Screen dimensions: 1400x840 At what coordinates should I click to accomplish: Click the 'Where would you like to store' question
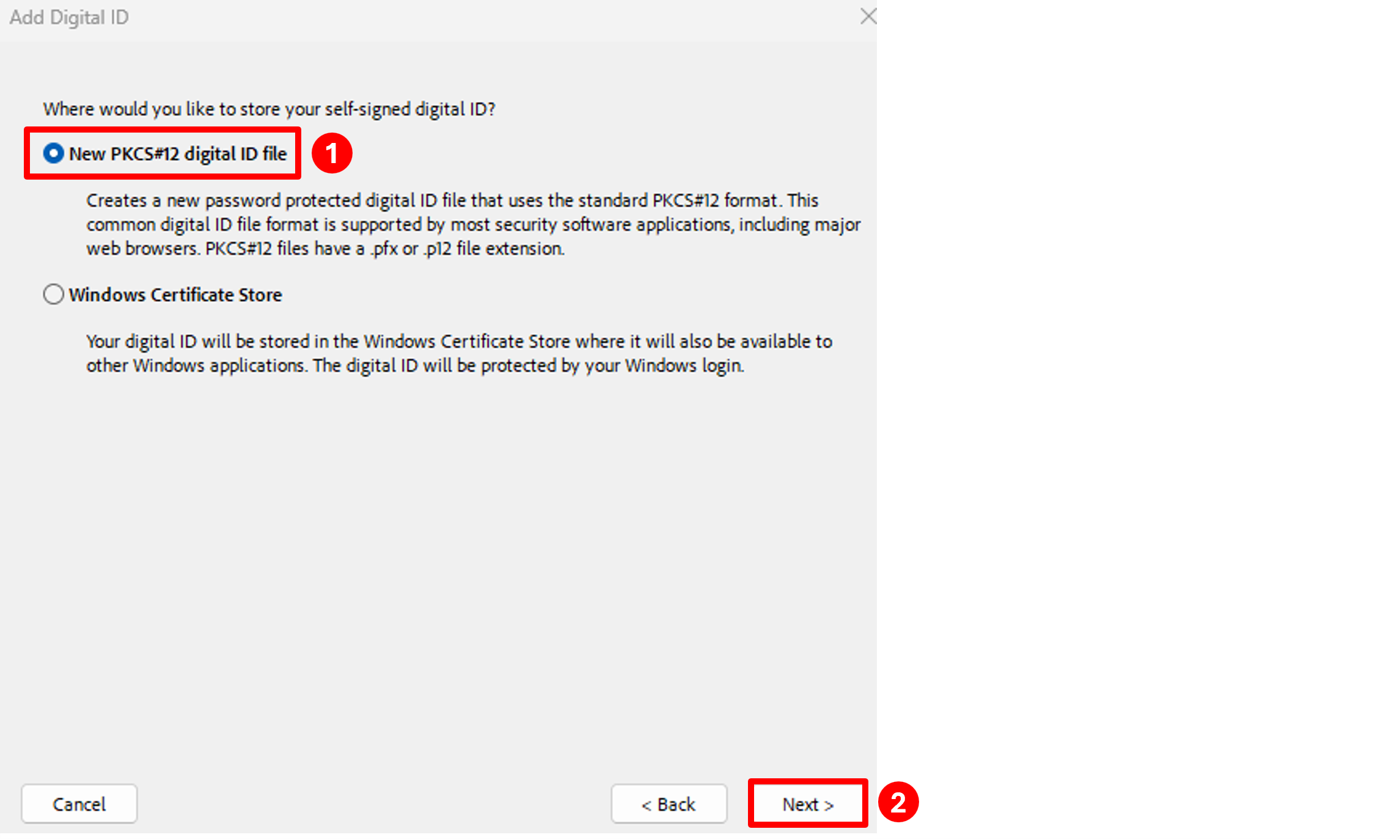[x=269, y=109]
